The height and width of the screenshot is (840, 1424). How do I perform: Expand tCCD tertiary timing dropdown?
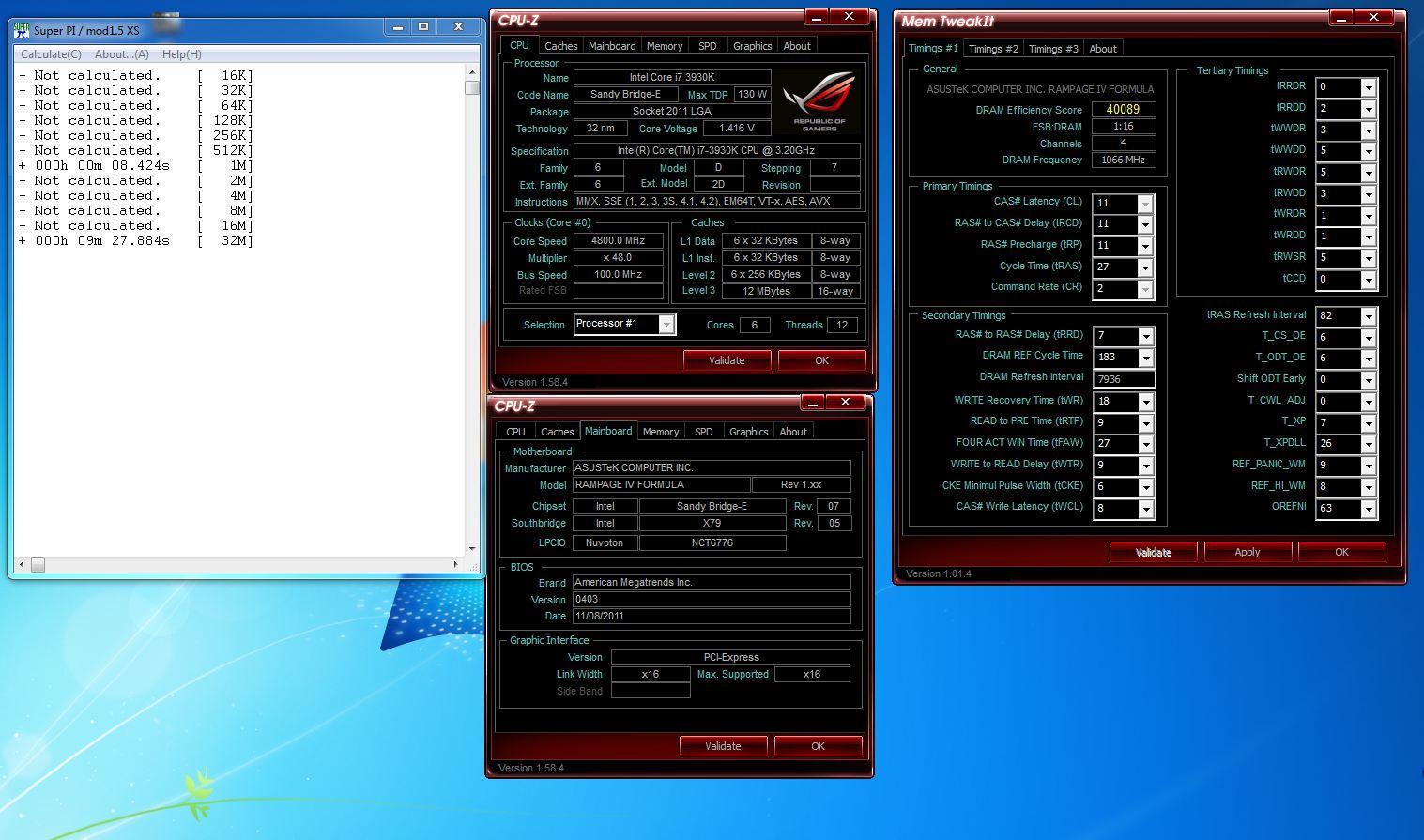click(1369, 281)
